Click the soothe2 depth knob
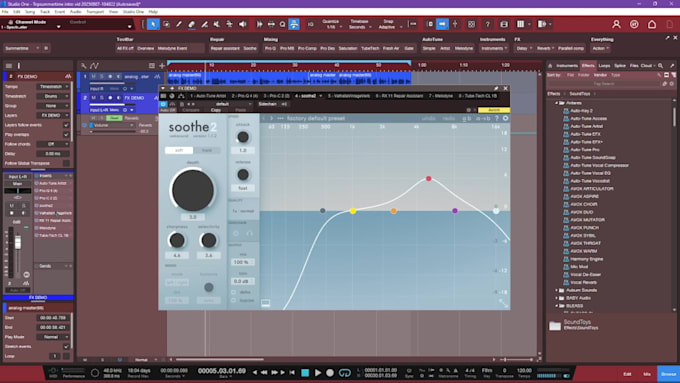This screenshot has height=383, width=680. click(193, 190)
